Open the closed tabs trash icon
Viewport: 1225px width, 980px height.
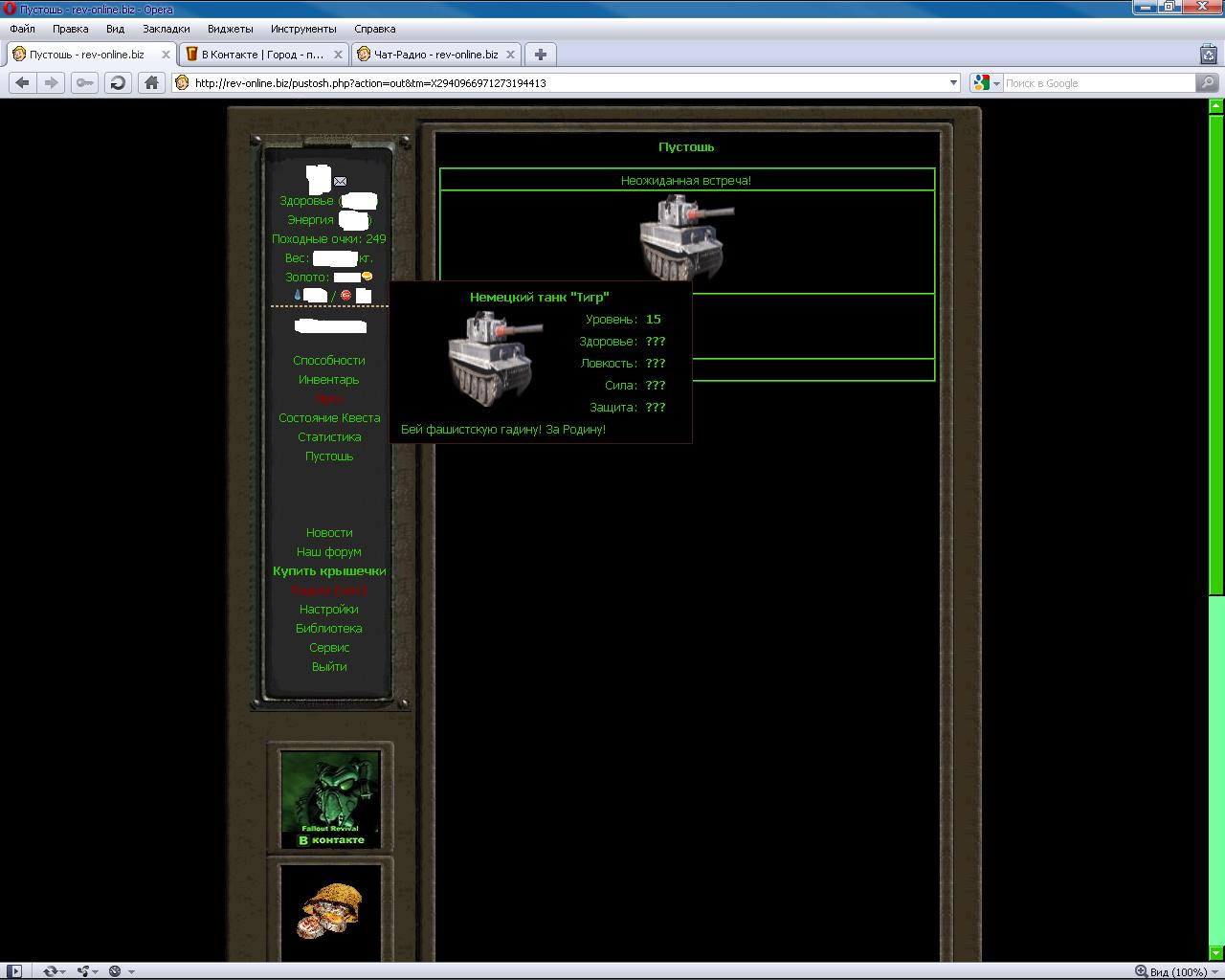coord(1209,55)
